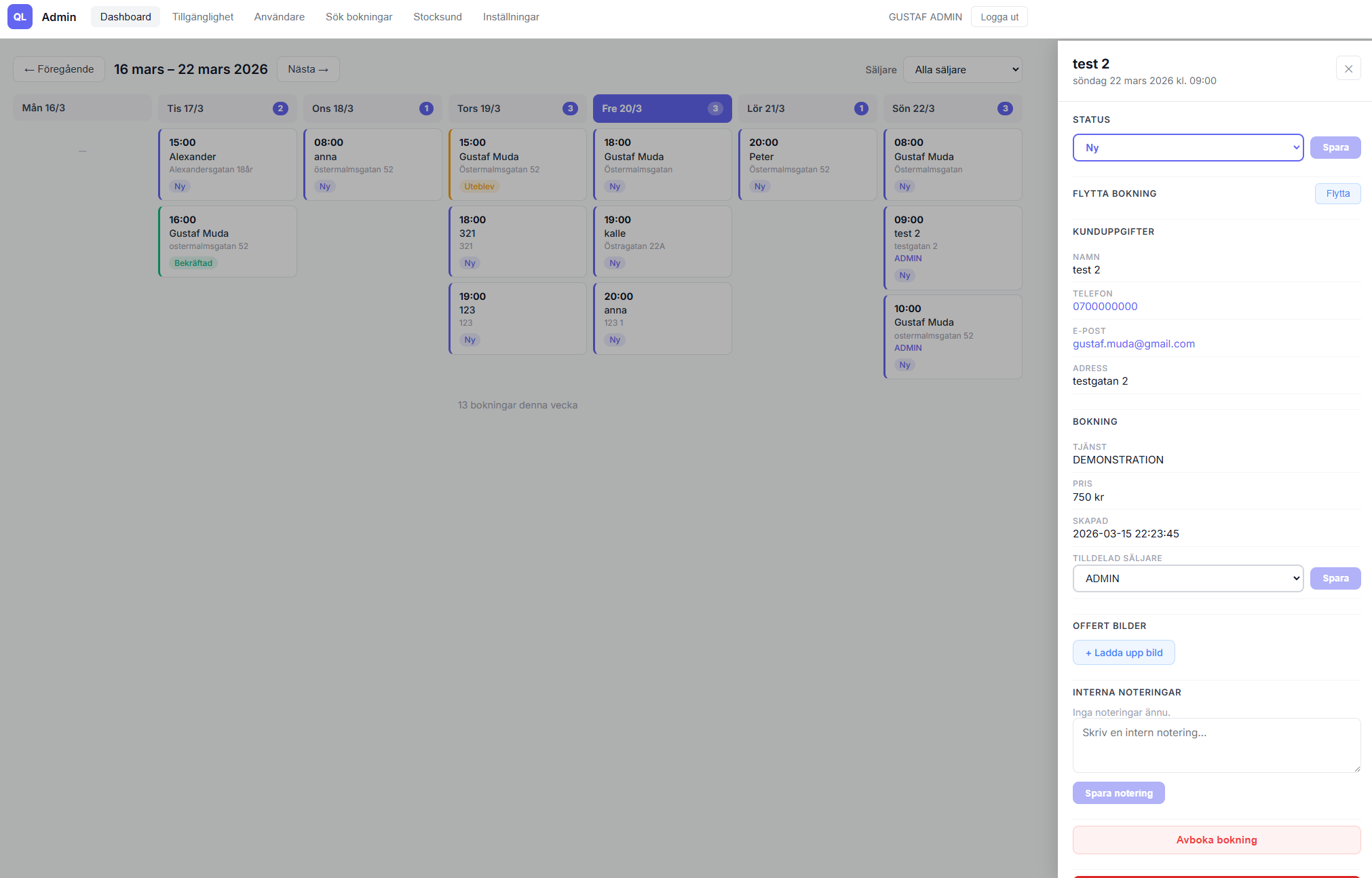Click the internal note text area
1372x878 pixels.
1216,745
